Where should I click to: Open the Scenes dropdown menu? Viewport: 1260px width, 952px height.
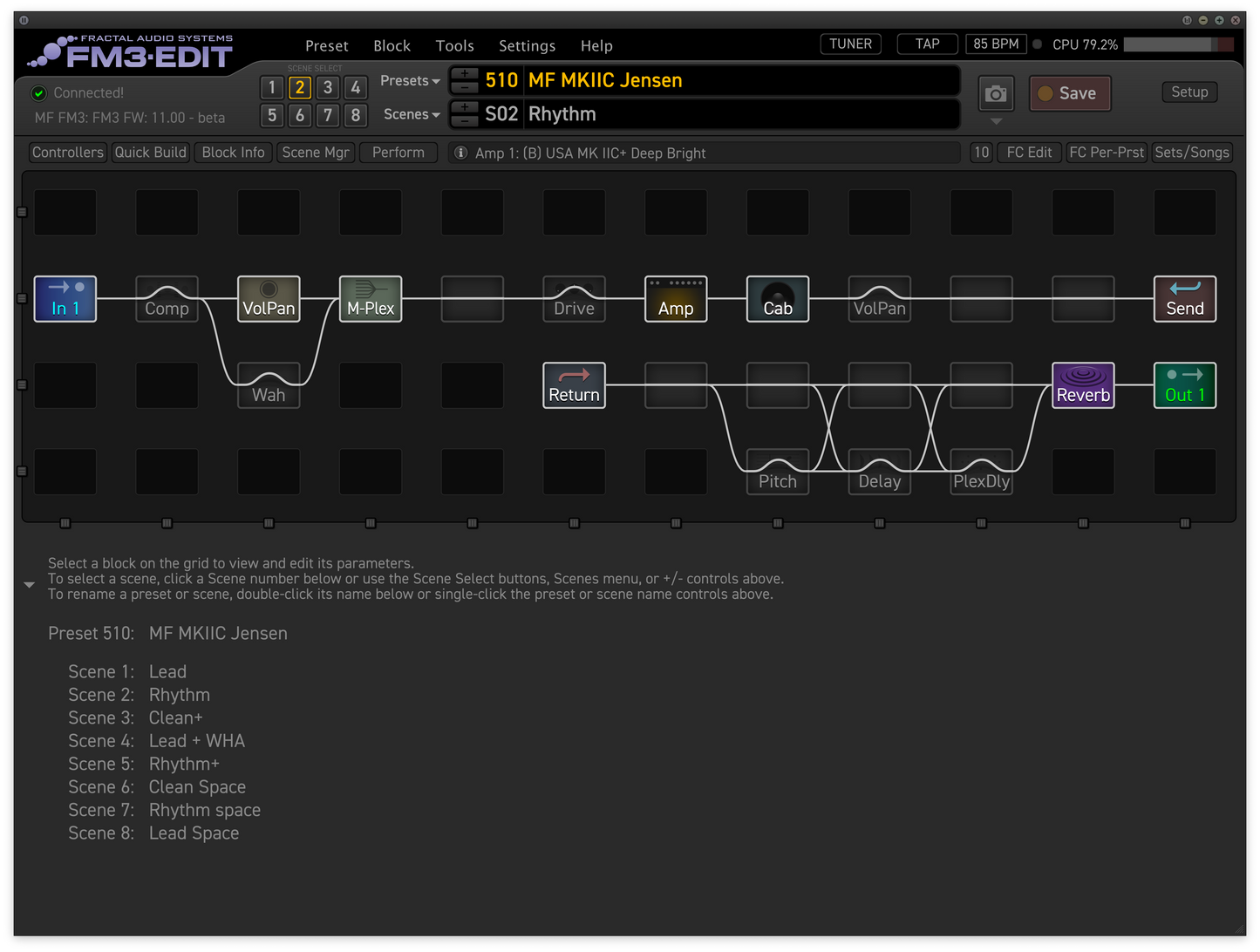(412, 114)
